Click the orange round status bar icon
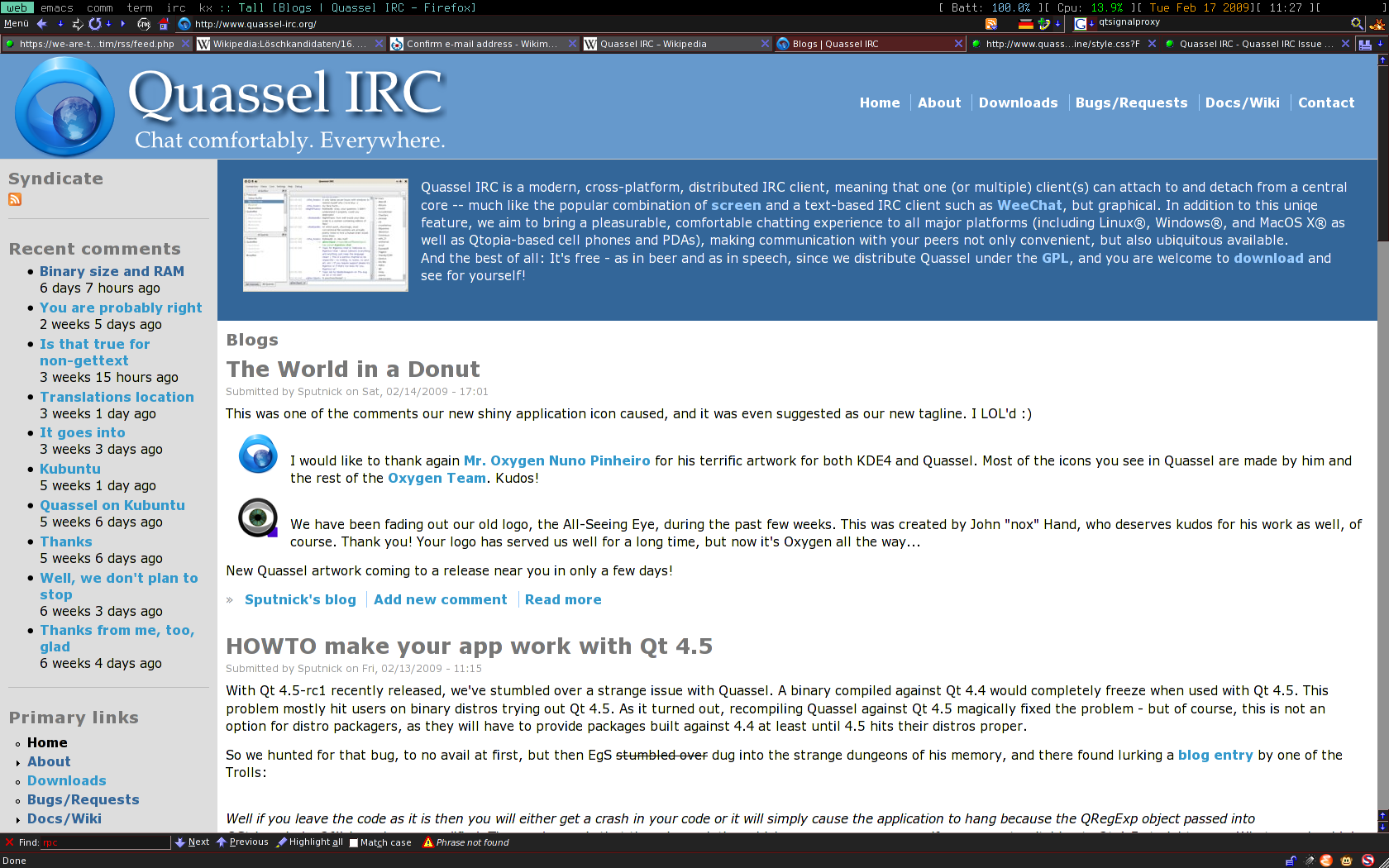The image size is (1389, 868). coord(1326,861)
